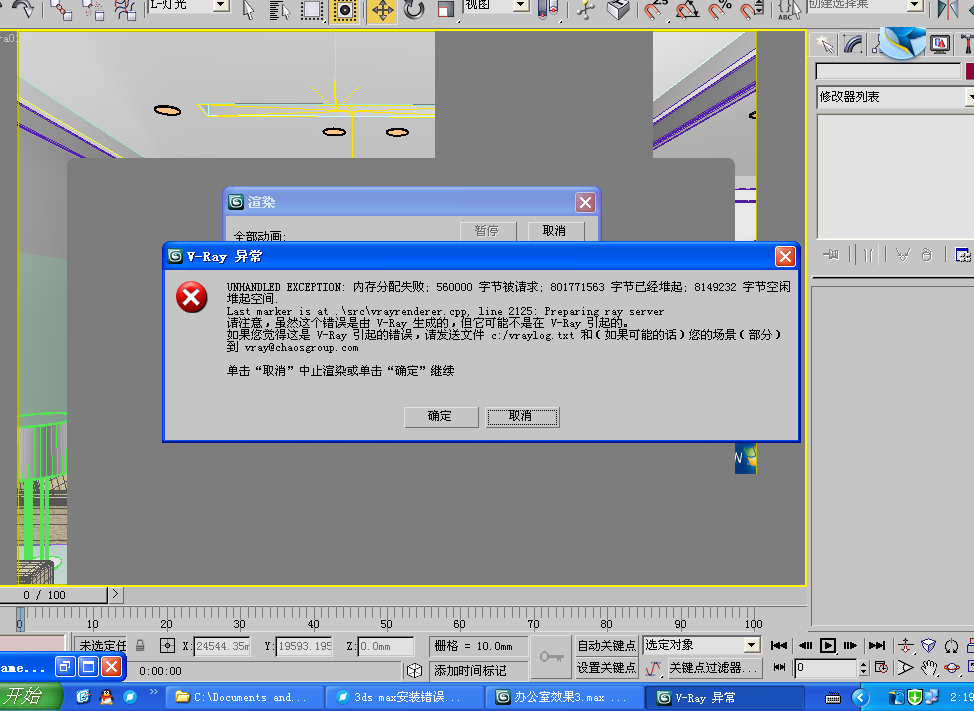974x711 pixels.
Task: Click the Z coordinate input field
Action: coord(386,646)
